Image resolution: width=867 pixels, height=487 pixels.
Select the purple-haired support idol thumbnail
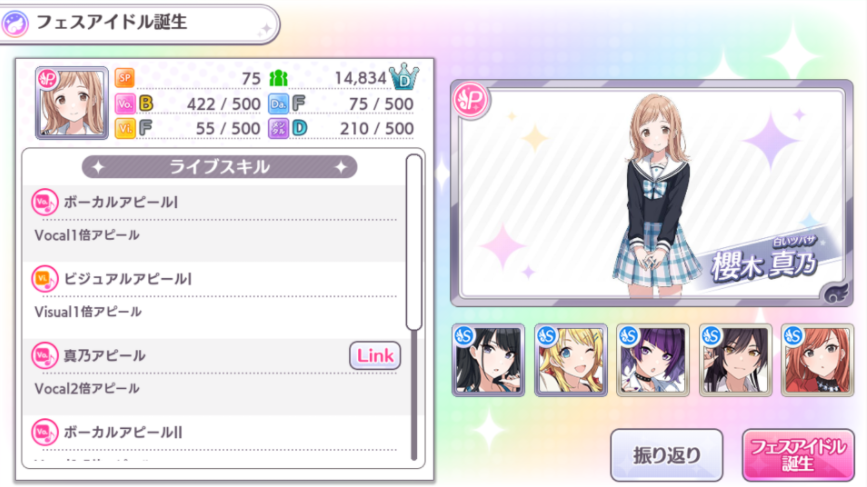click(x=653, y=360)
